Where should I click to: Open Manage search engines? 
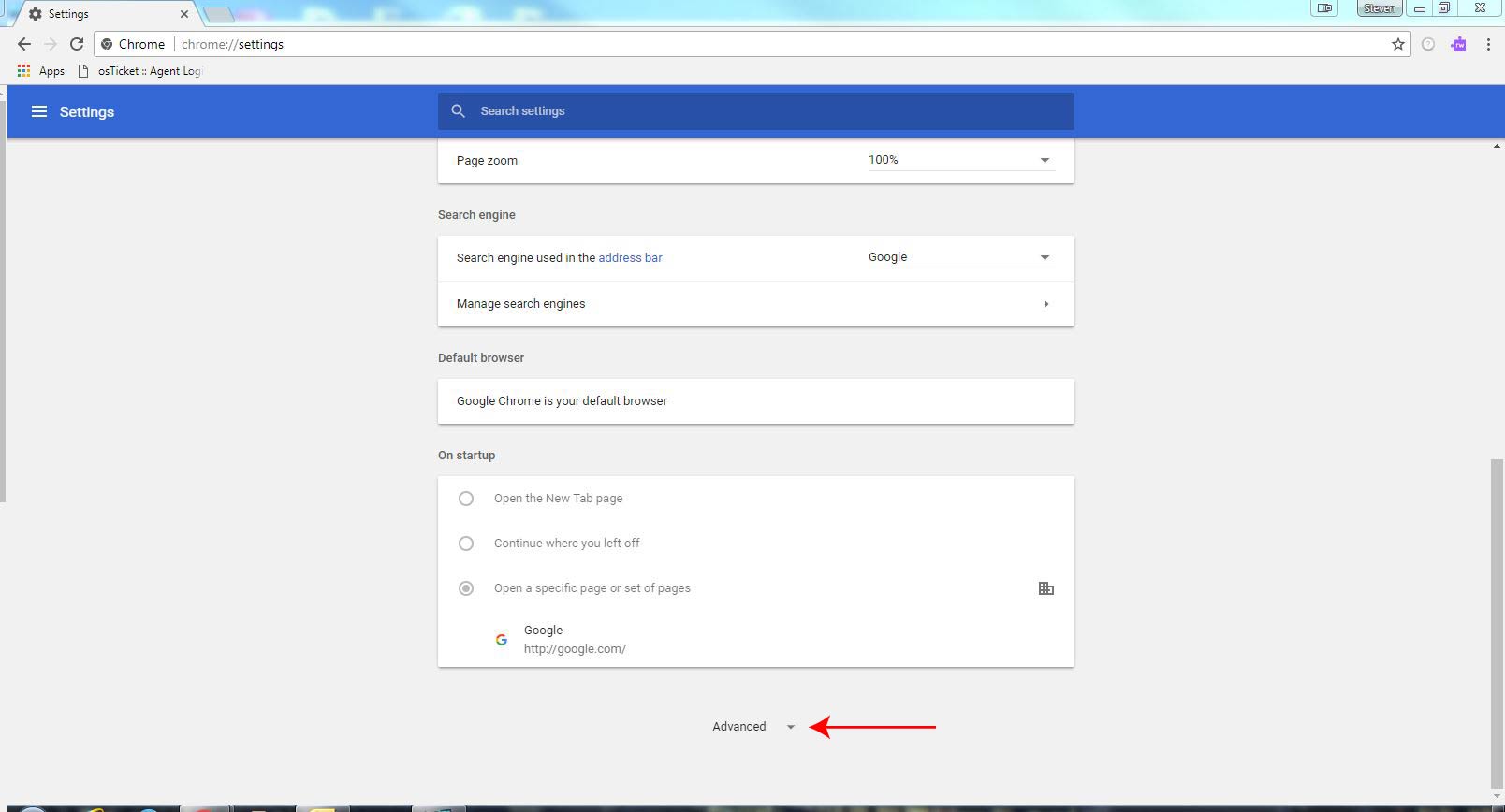pyautogui.click(x=755, y=304)
